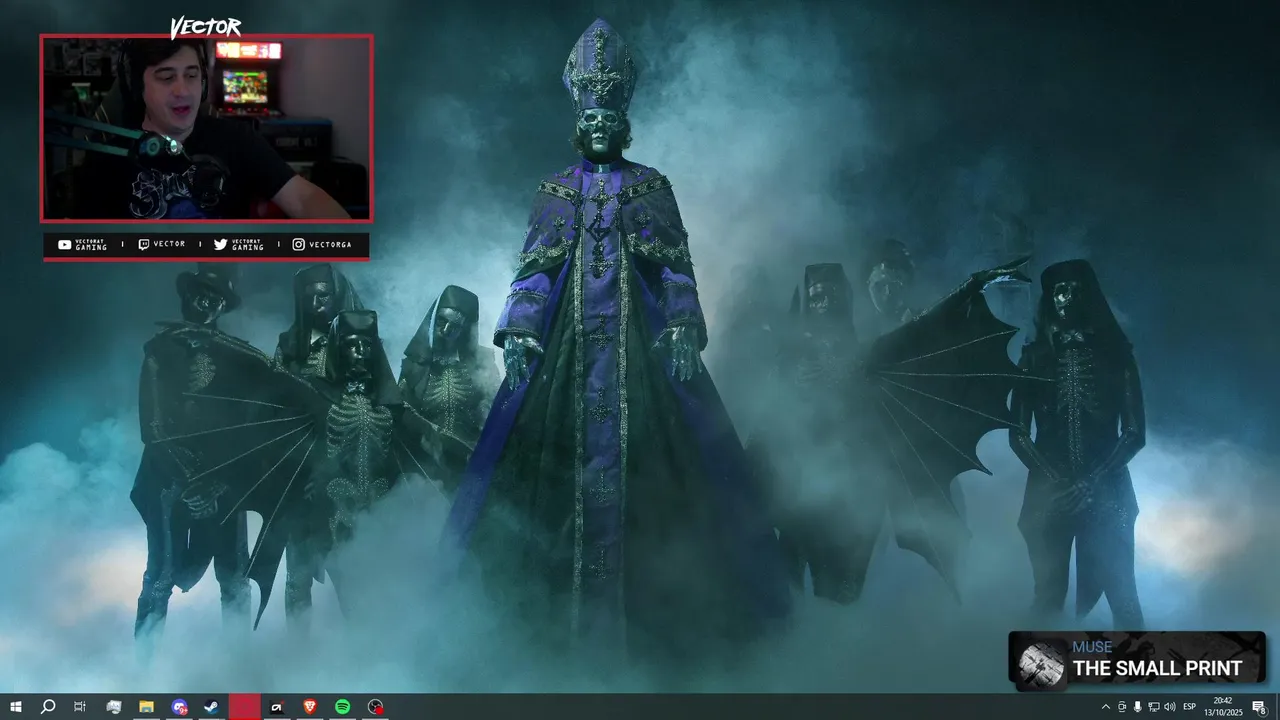Open Spotify from the taskbar
This screenshot has width=1280, height=720.
click(342, 707)
